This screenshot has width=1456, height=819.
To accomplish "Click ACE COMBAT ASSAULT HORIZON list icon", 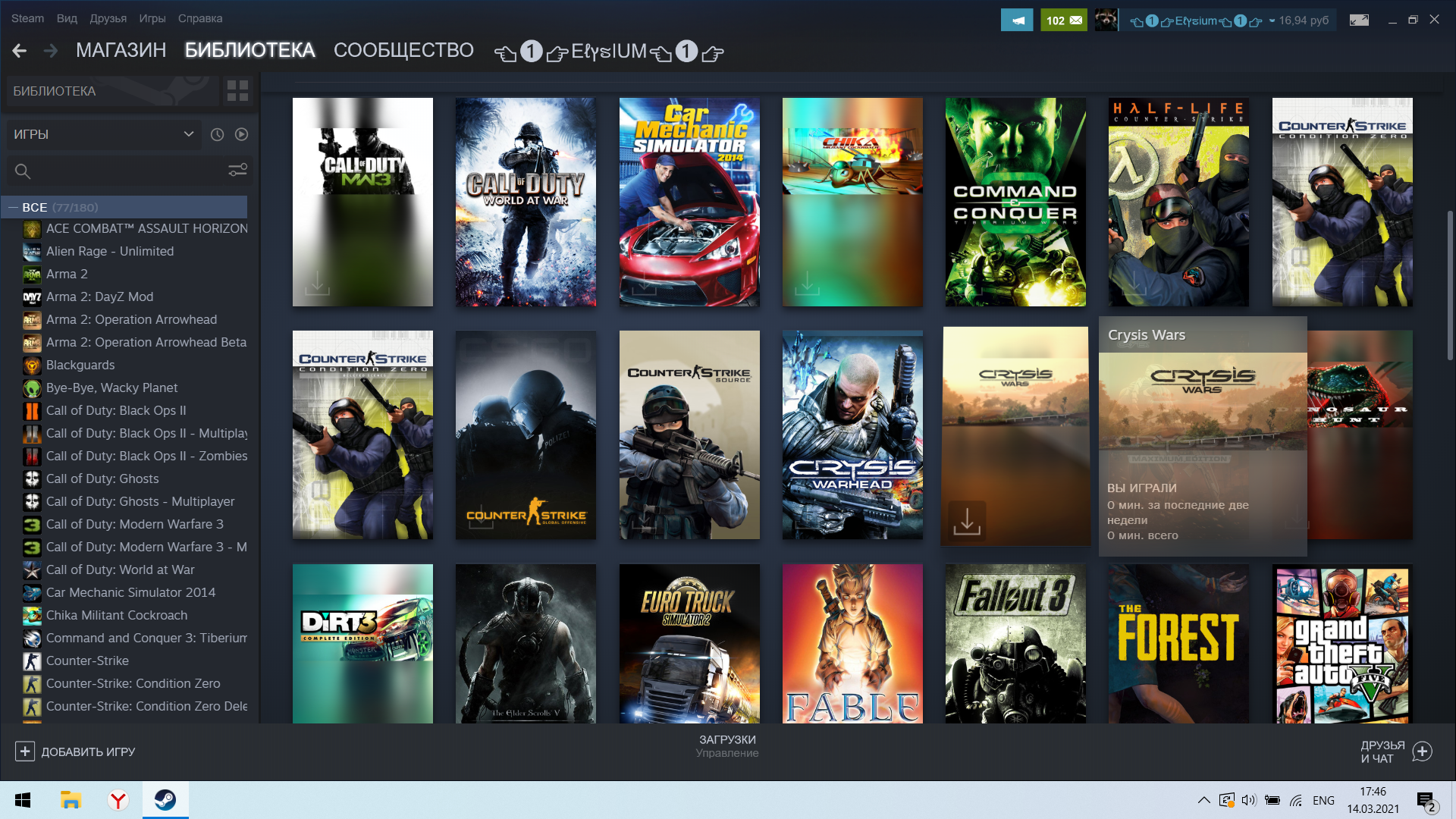I will [32, 229].
